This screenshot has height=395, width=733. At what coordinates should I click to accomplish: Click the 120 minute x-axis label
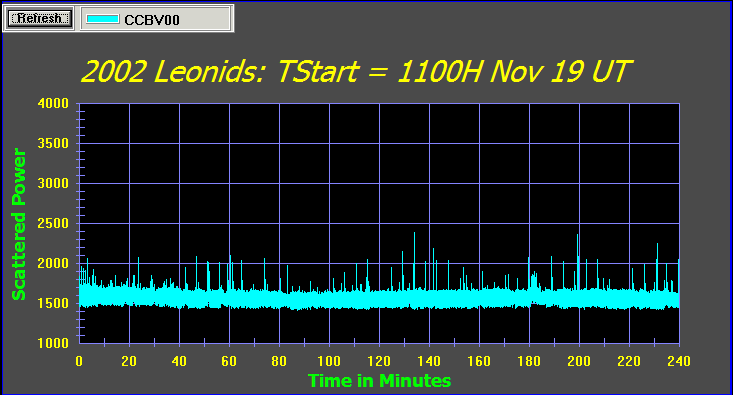(379, 361)
